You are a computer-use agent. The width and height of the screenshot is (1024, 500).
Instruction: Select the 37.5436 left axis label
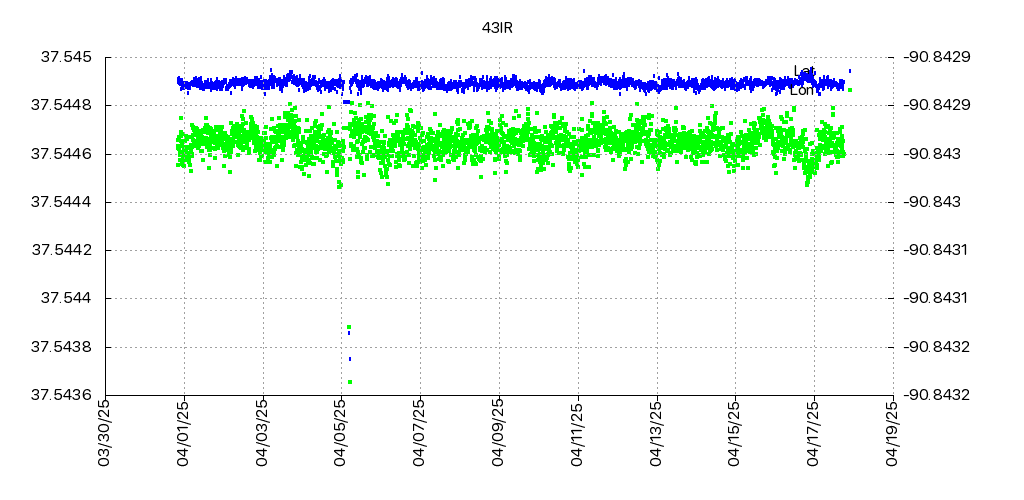click(61, 395)
